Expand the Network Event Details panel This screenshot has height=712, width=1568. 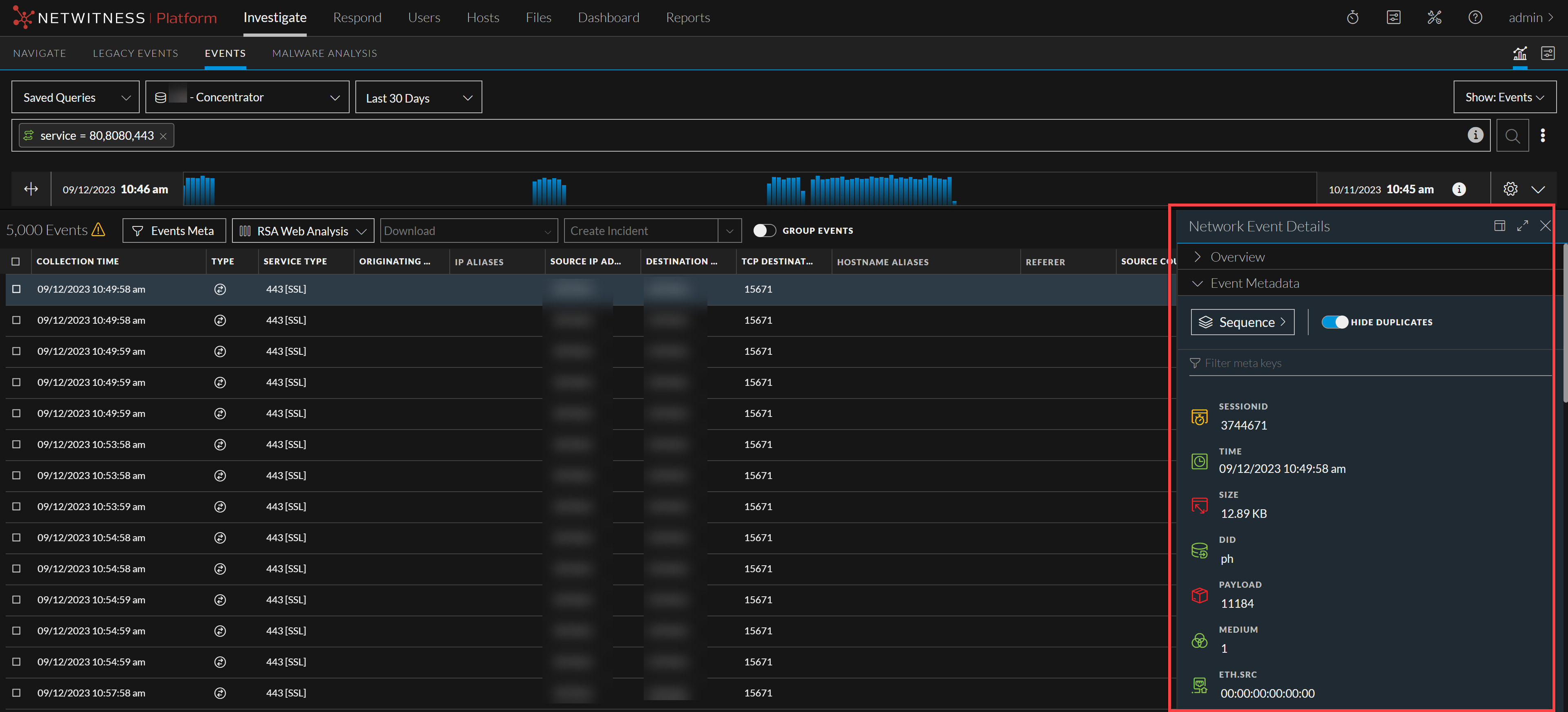[x=1522, y=226]
